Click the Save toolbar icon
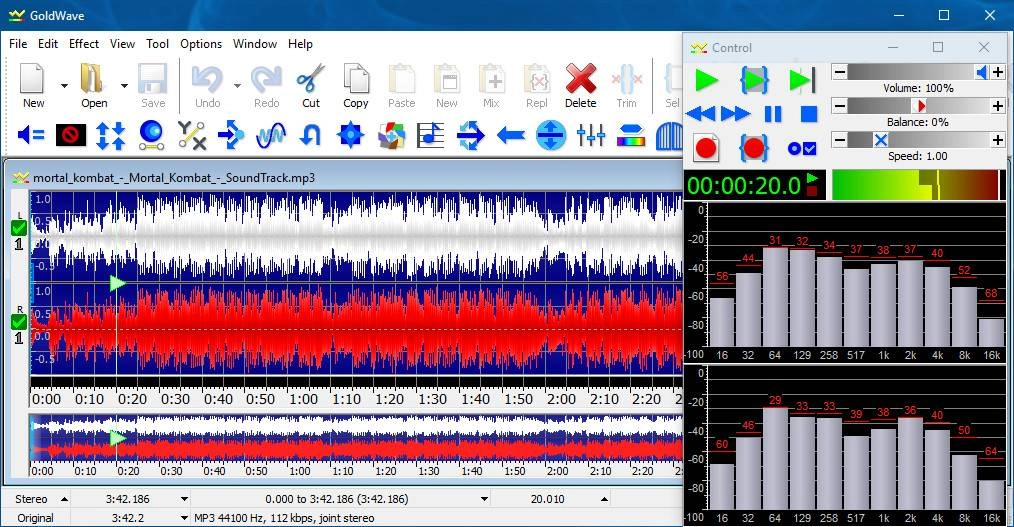Viewport: 1014px width, 527px height. (x=153, y=79)
